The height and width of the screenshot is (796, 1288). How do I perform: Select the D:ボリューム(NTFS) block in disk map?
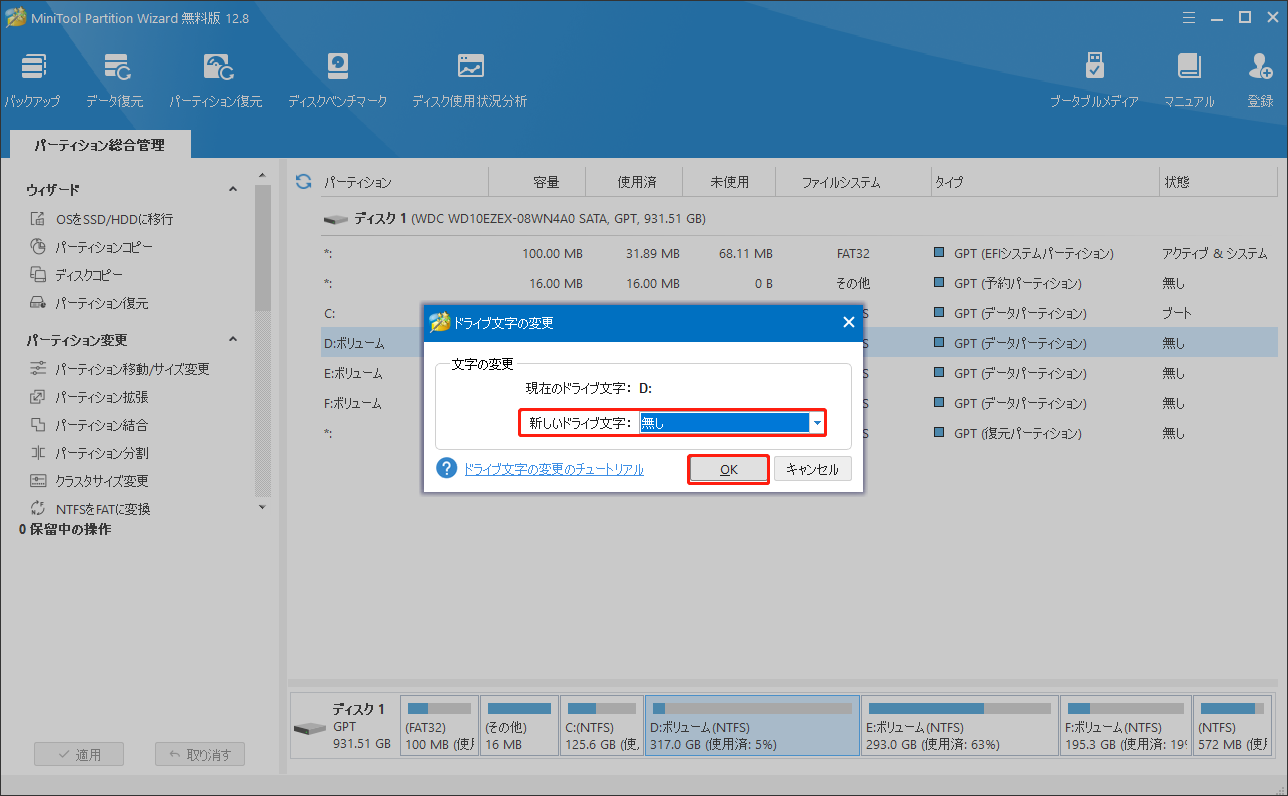pos(752,726)
